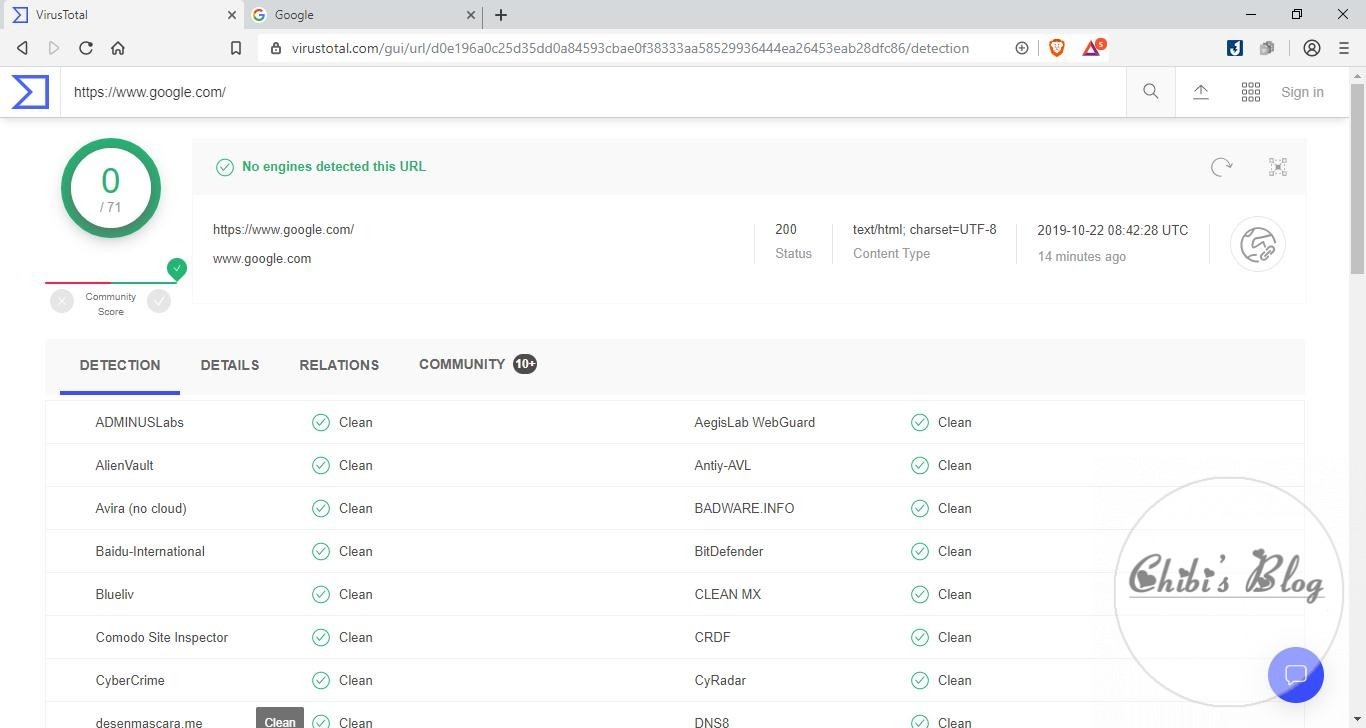This screenshot has height=728, width=1366.
Task: Go to browser home page
Action: point(118,48)
